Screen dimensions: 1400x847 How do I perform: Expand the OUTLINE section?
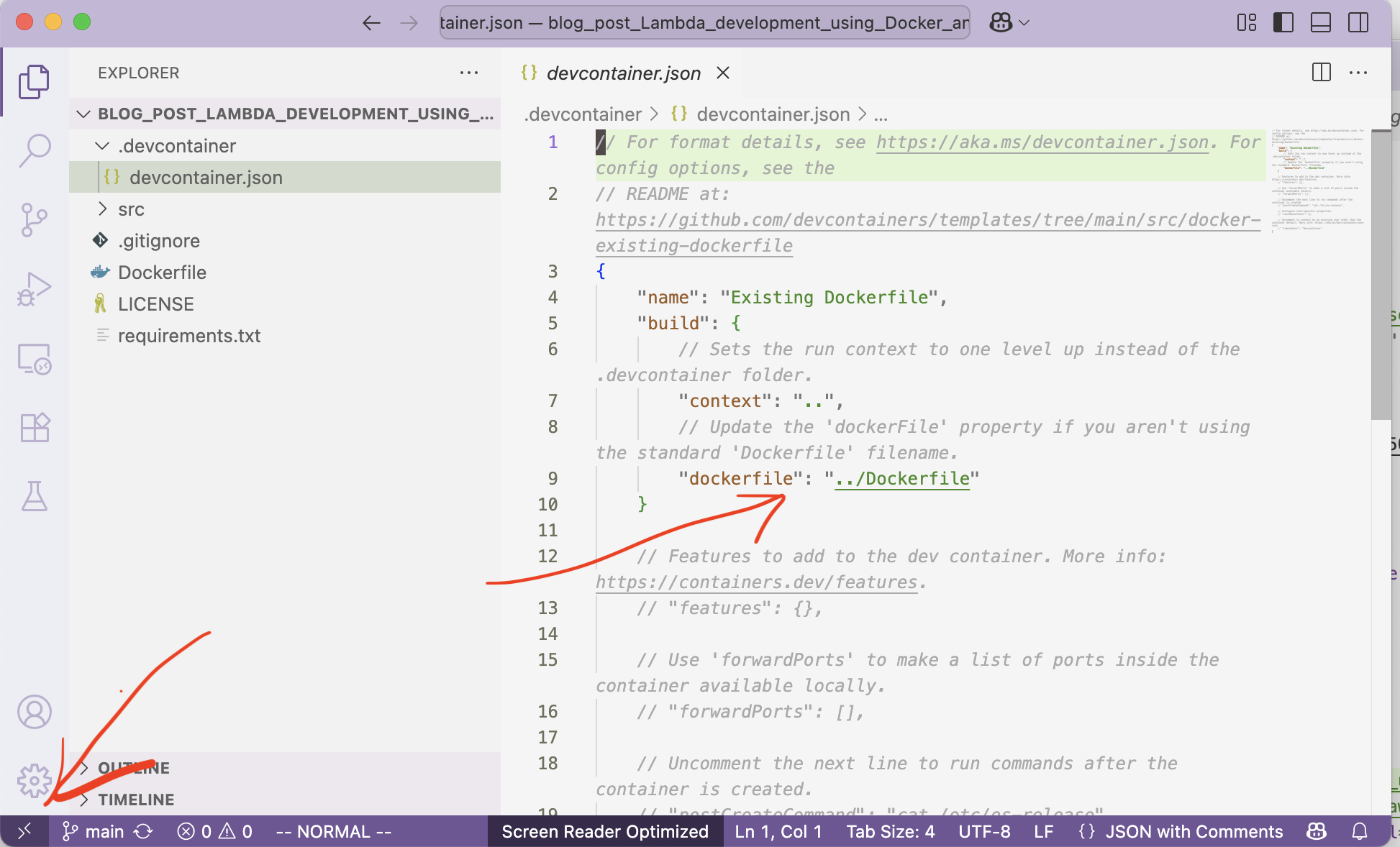coord(285,768)
